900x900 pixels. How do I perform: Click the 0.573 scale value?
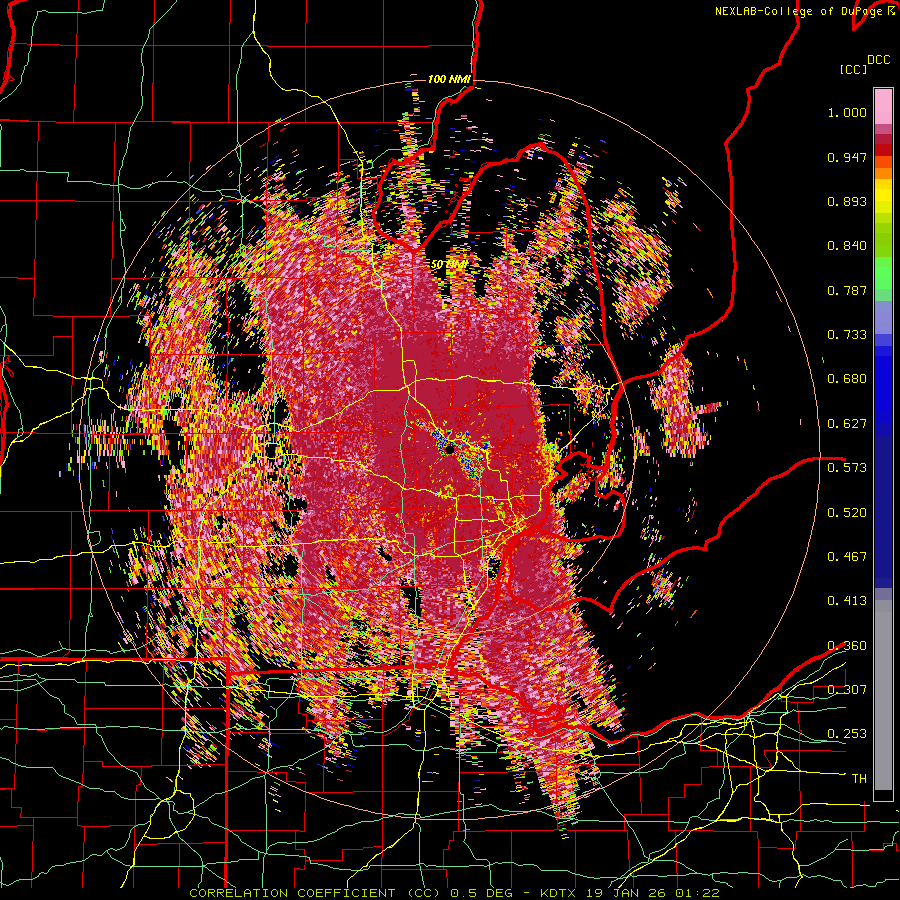[x=847, y=468]
